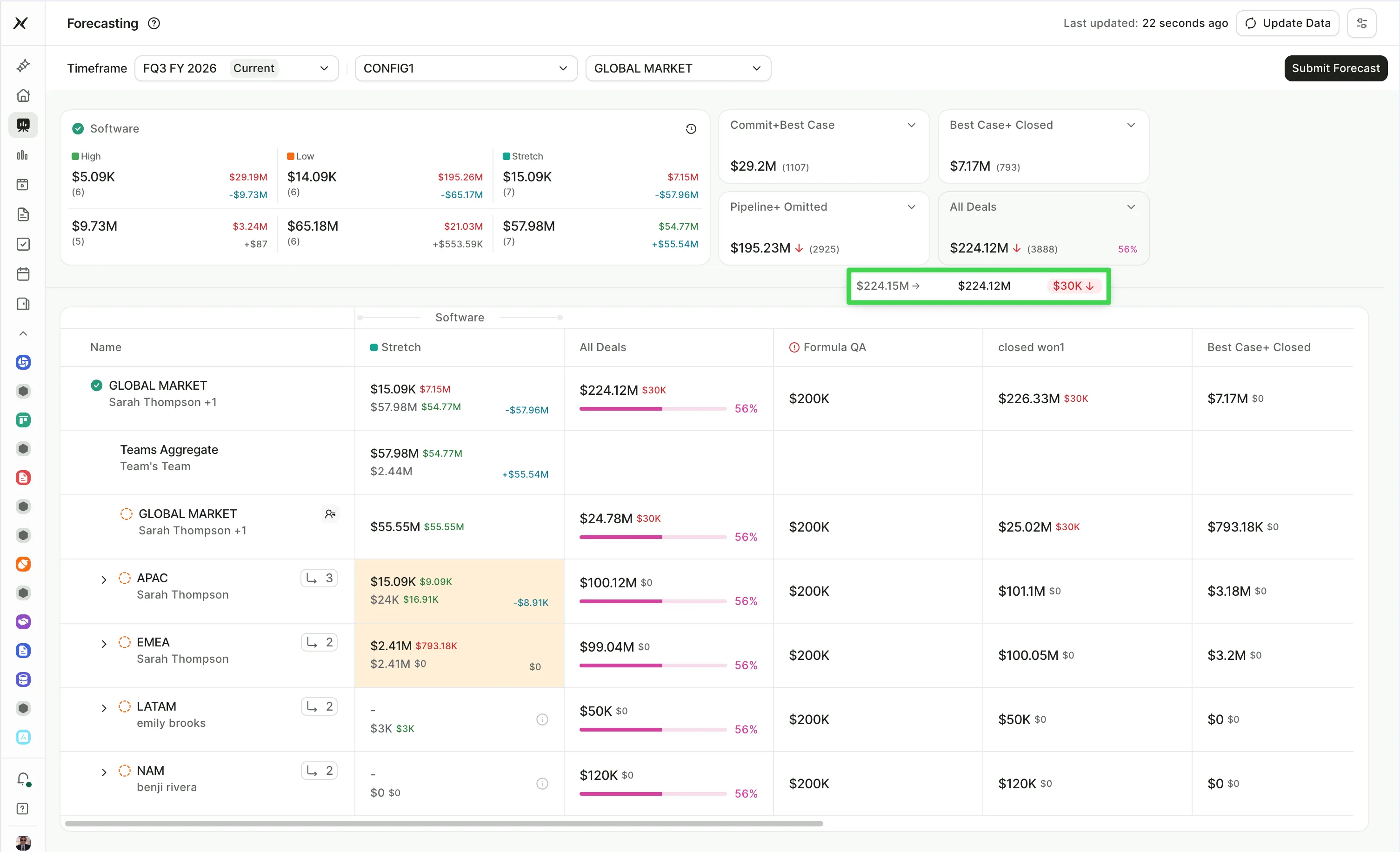Expand the All Deals card chevron

(1131, 207)
